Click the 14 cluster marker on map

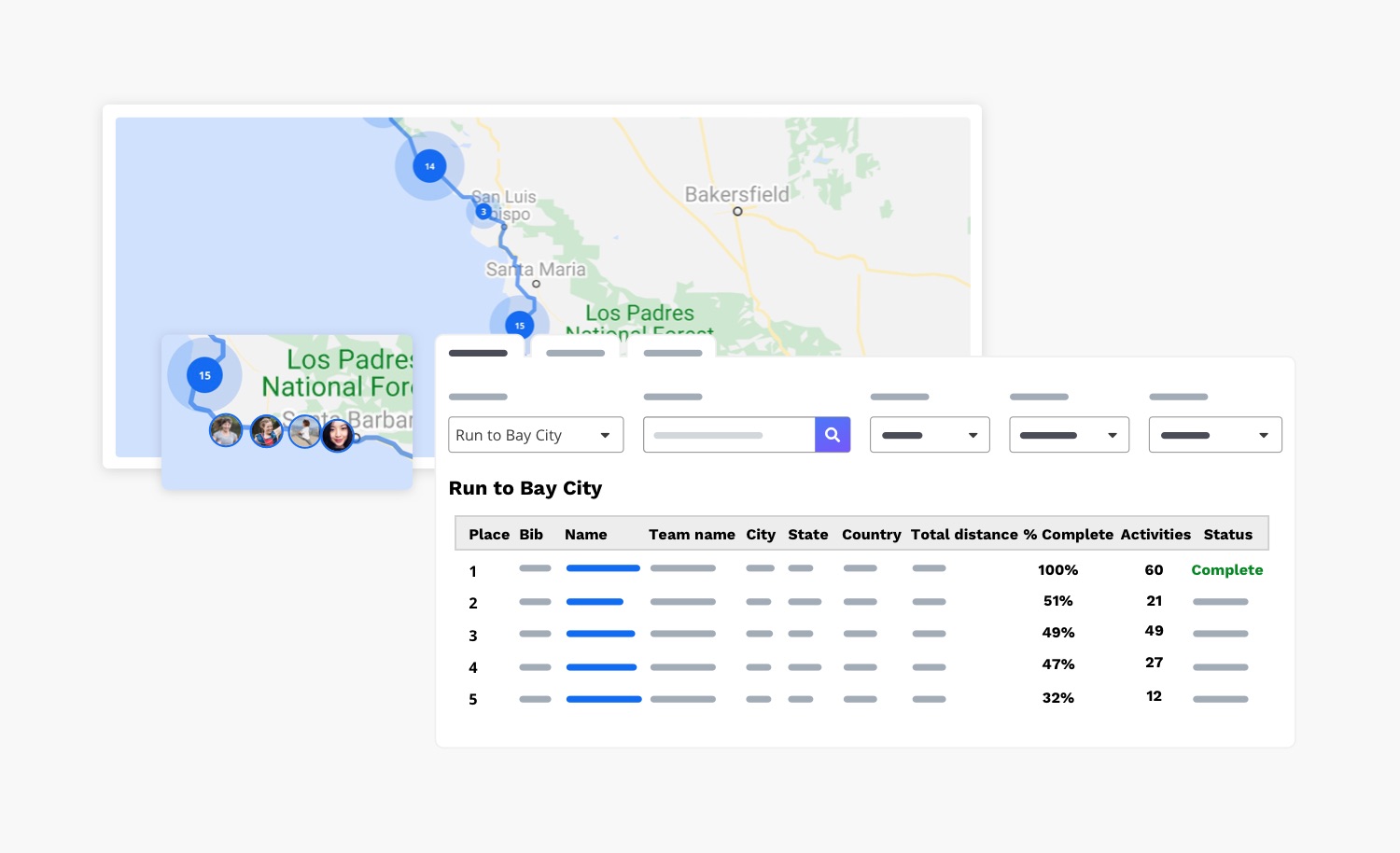tap(429, 166)
